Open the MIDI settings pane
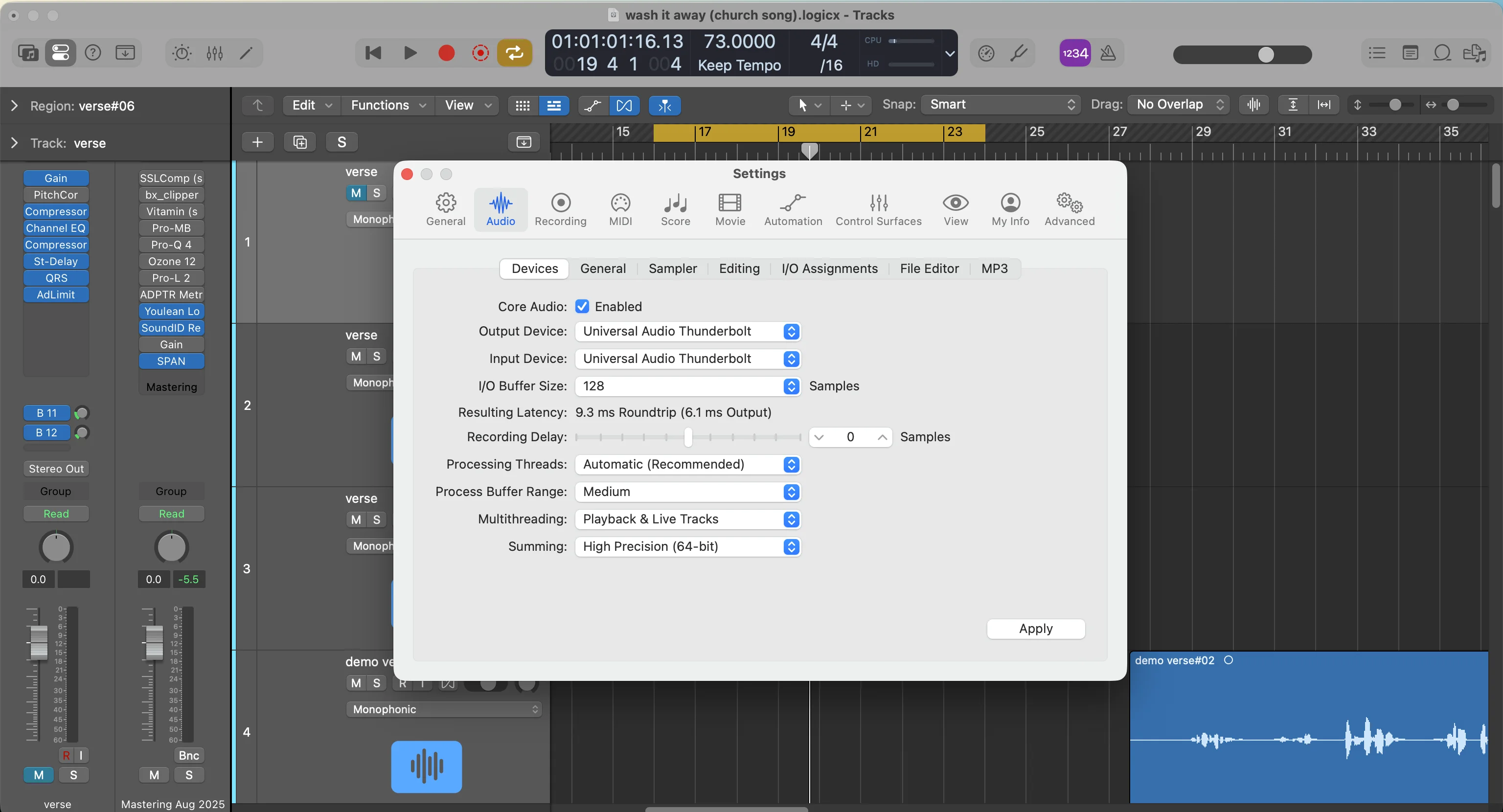This screenshot has width=1503, height=812. [619, 209]
